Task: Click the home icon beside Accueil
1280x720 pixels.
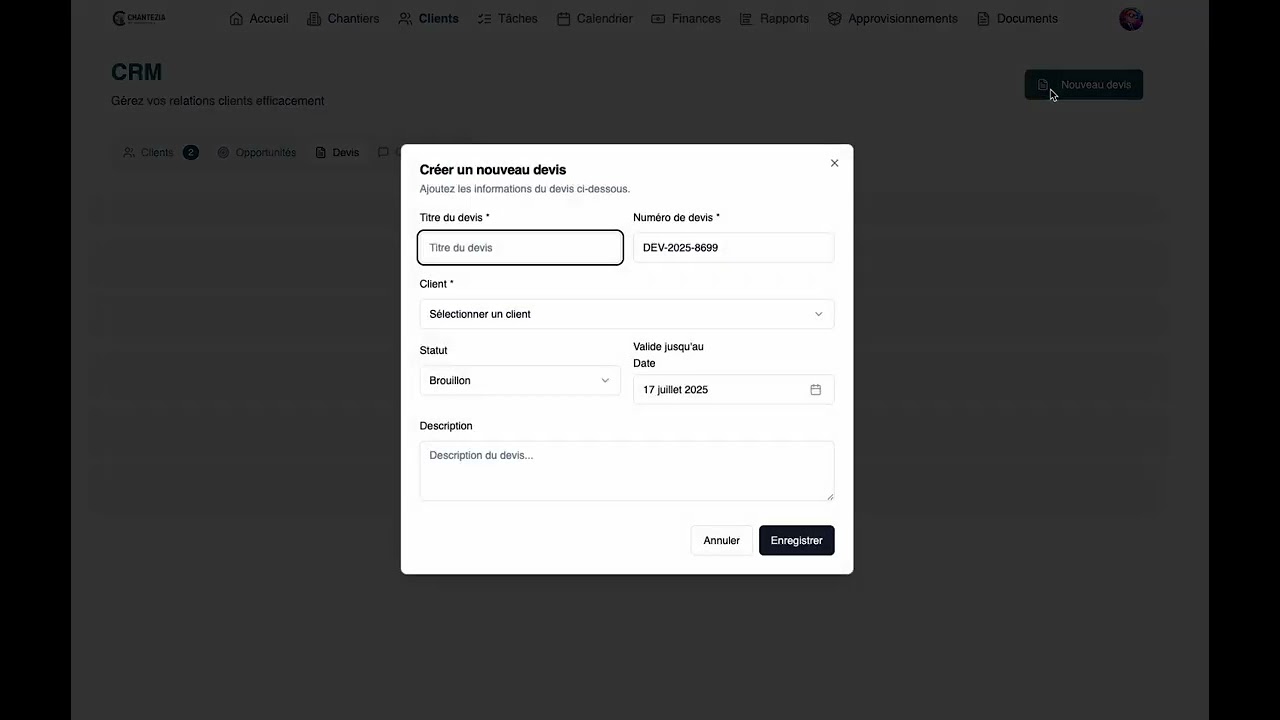Action: point(237,19)
